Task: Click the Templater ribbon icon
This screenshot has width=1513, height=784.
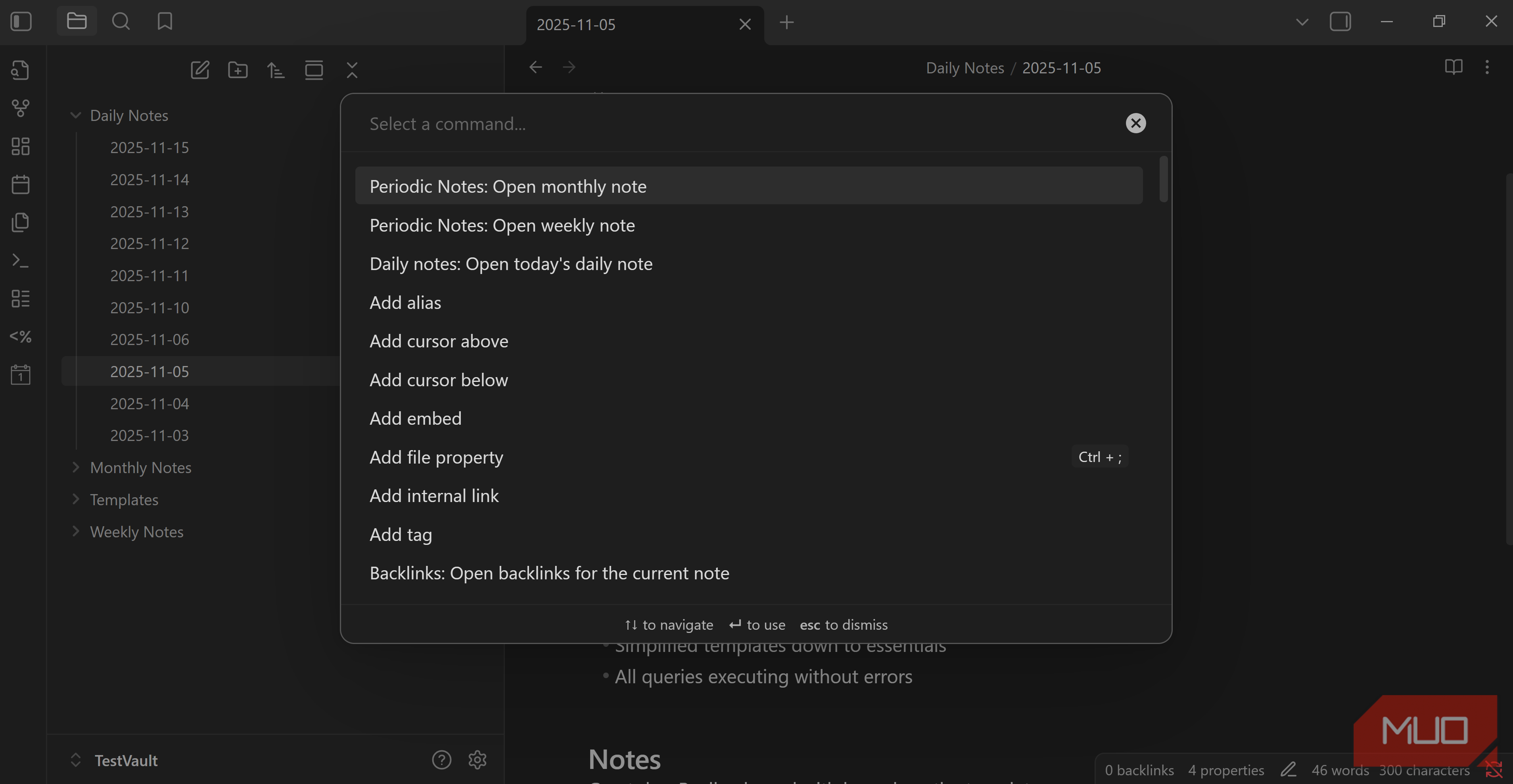Action: pyautogui.click(x=21, y=337)
